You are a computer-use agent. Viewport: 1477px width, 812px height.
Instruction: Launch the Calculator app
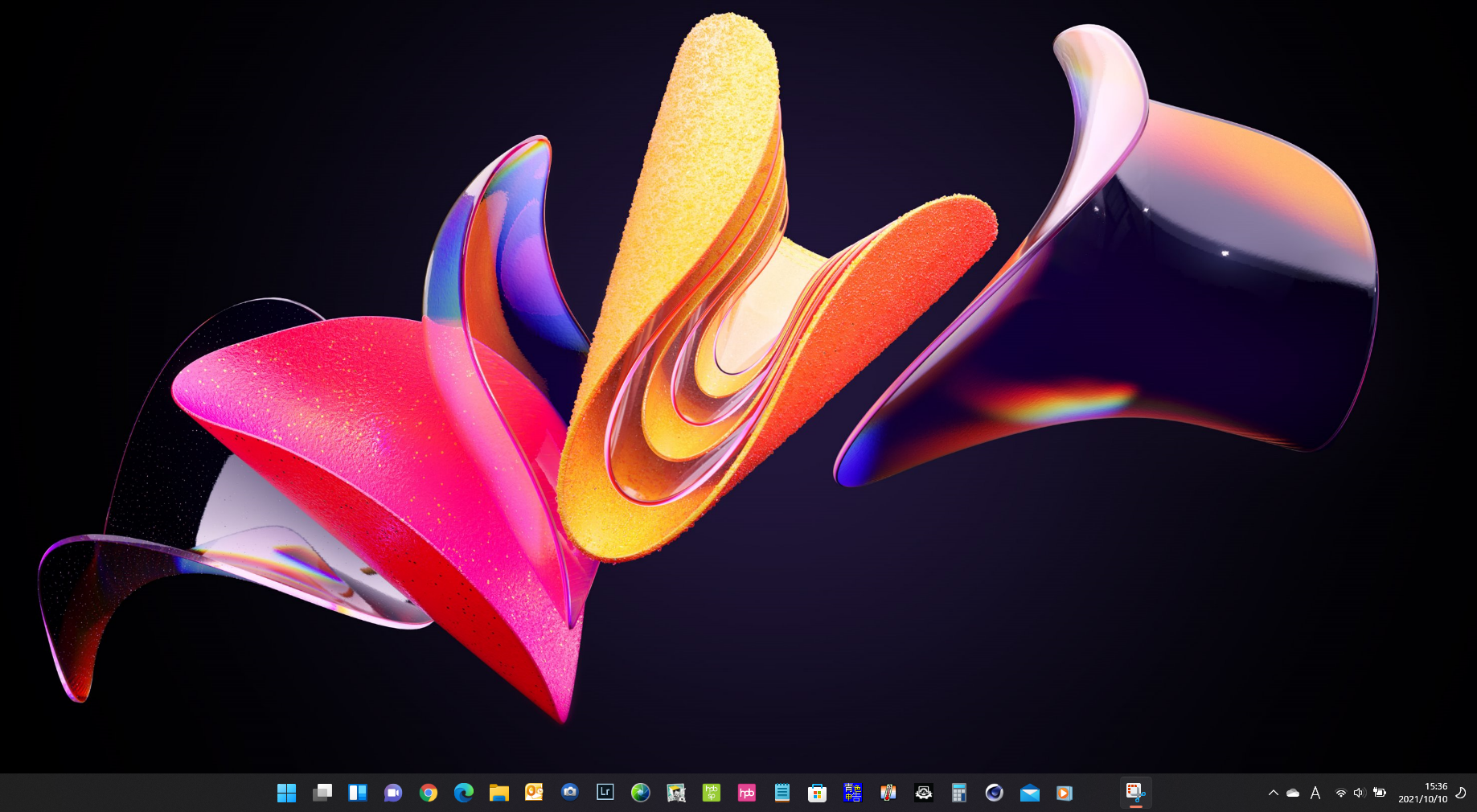coord(959,793)
